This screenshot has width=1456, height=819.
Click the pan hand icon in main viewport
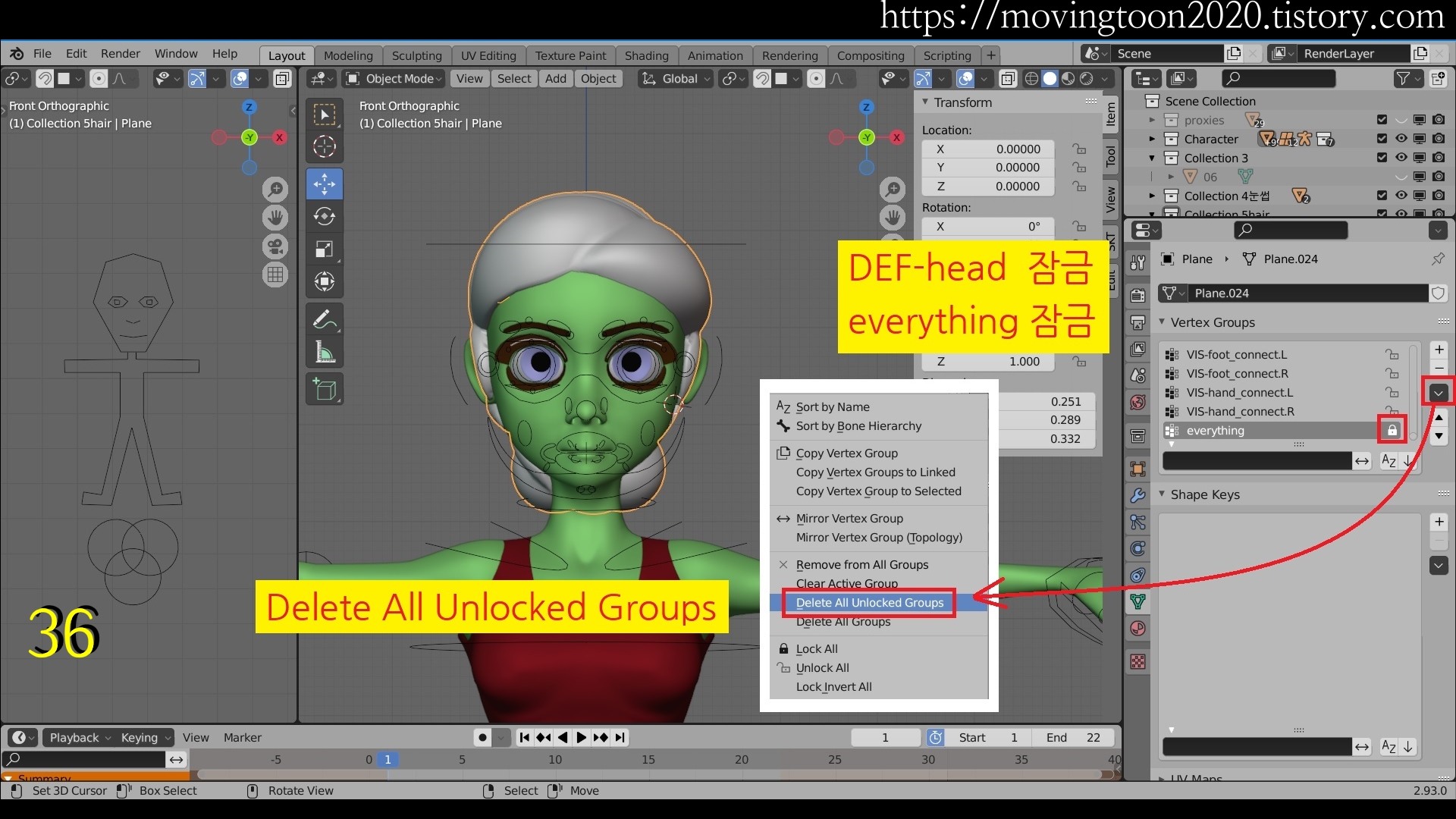(893, 218)
